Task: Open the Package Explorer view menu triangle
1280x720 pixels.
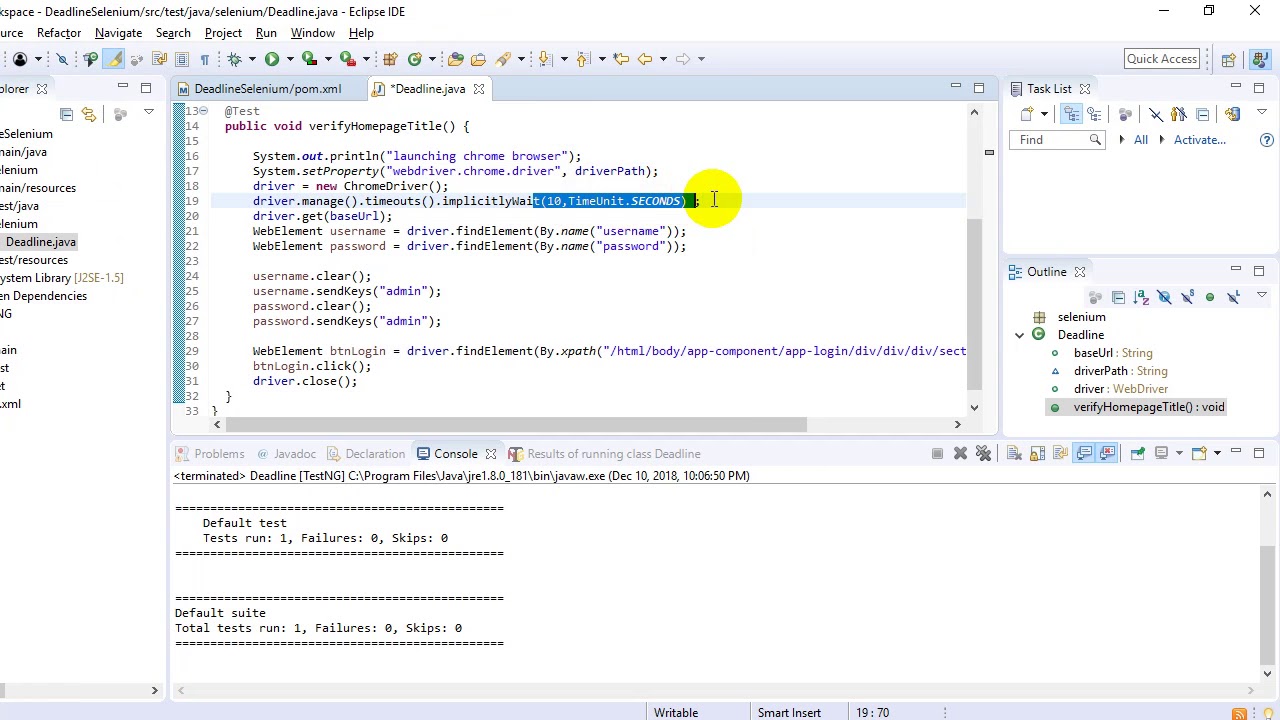Action: click(149, 112)
